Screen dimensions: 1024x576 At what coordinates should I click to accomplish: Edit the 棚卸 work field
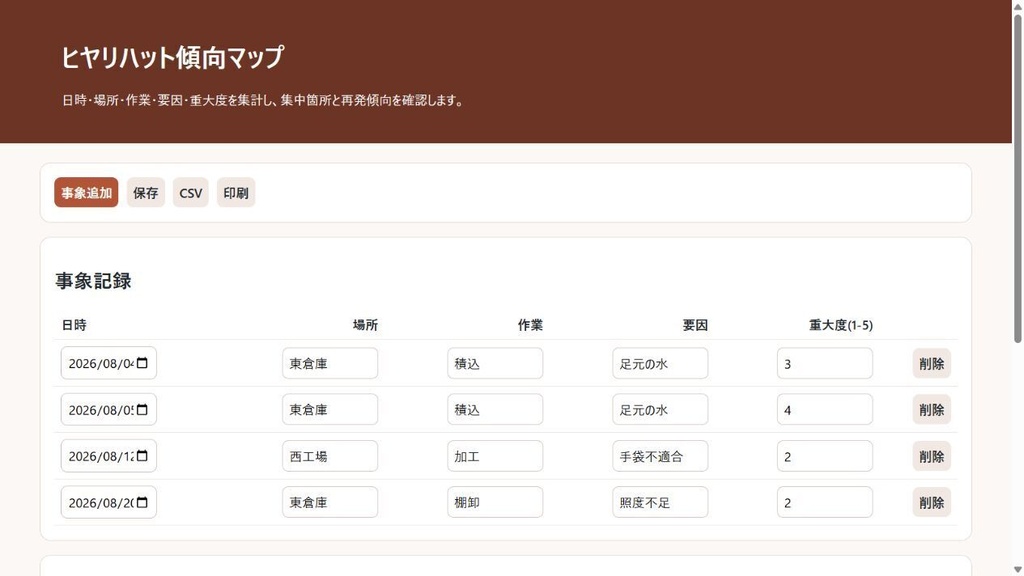495,502
